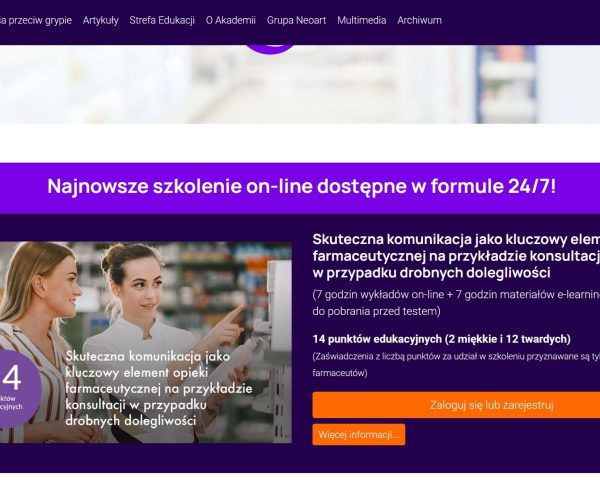Click the '14 punktów edukacyjnych' bold line
600x480 pixels.
[441, 339]
